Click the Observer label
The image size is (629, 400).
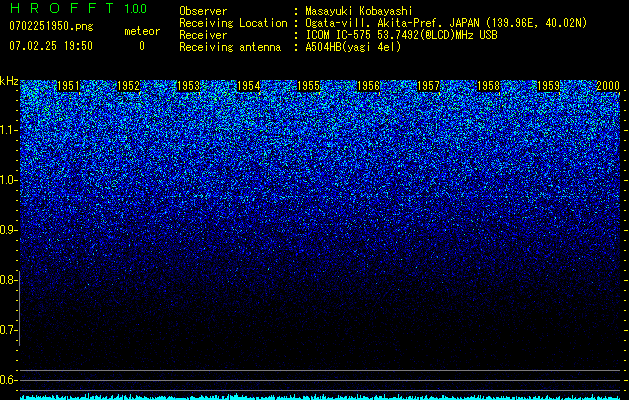[203, 11]
